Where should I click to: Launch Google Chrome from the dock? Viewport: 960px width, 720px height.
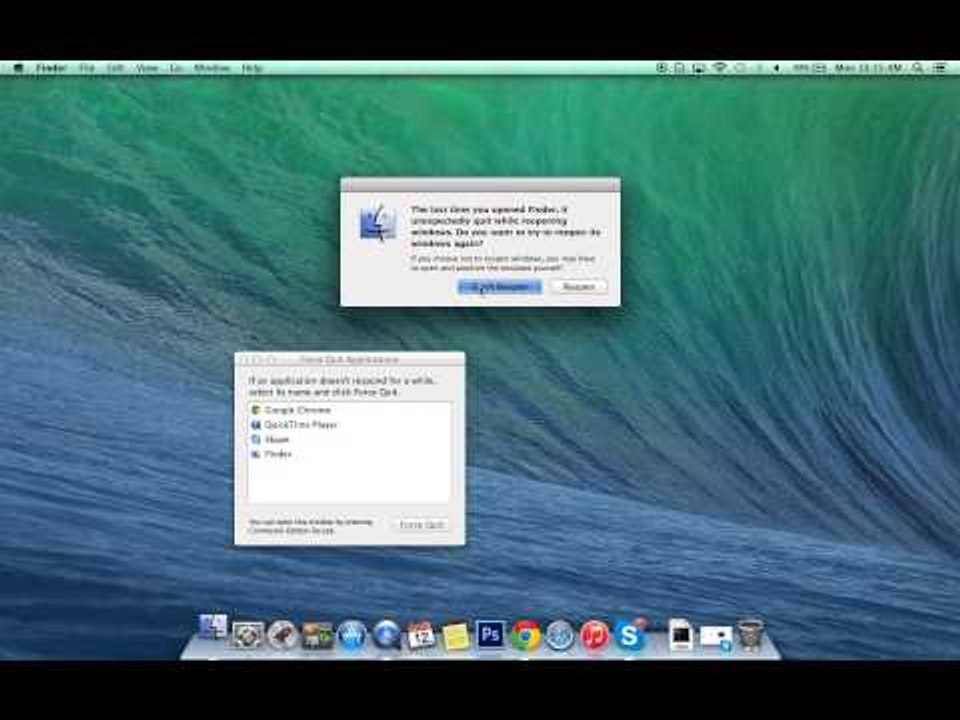[x=525, y=635]
